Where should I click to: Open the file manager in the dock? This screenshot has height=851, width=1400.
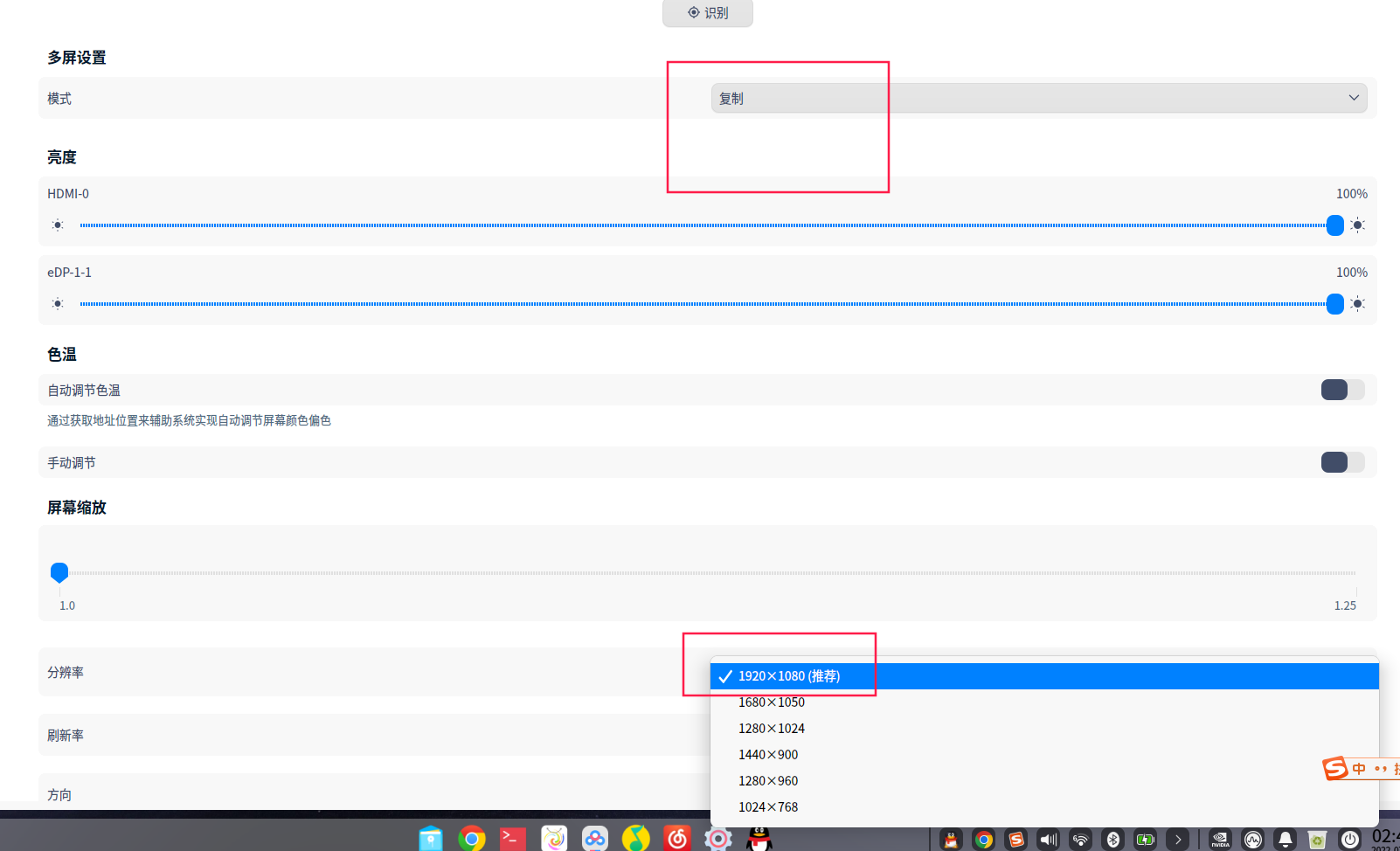coord(430,839)
